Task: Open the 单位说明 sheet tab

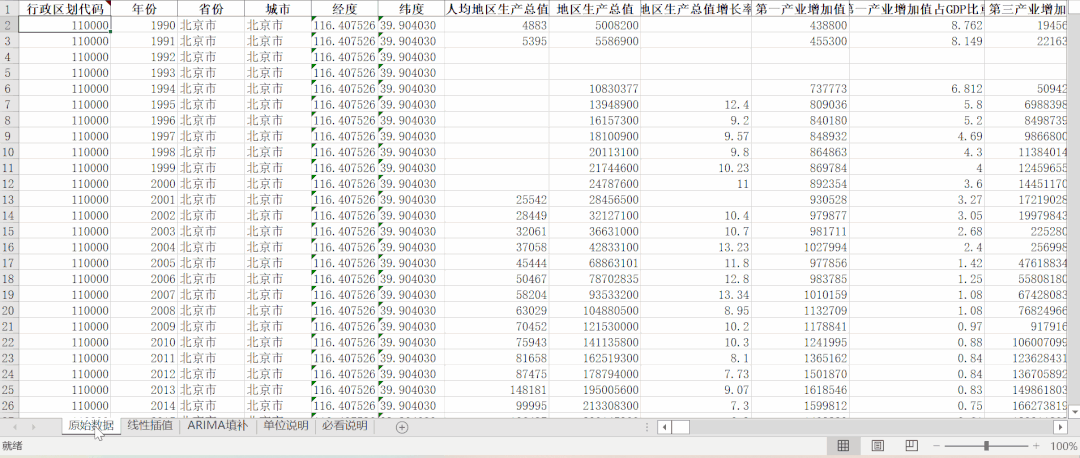Action: point(285,426)
